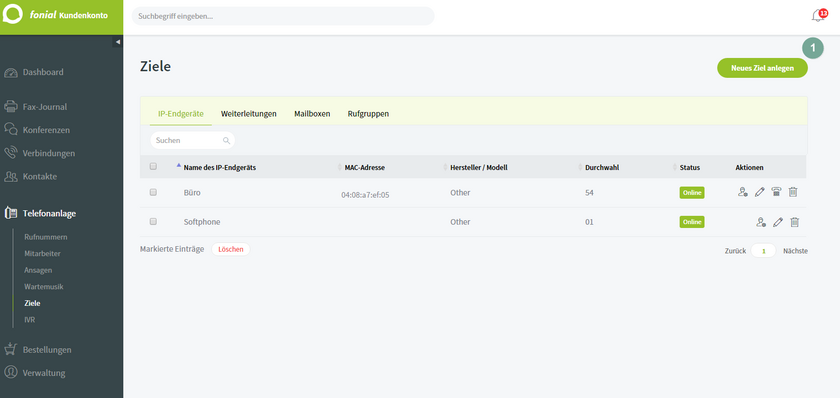The image size is (840, 398).
Task: Click the Suchen table search field
Action: [192, 140]
